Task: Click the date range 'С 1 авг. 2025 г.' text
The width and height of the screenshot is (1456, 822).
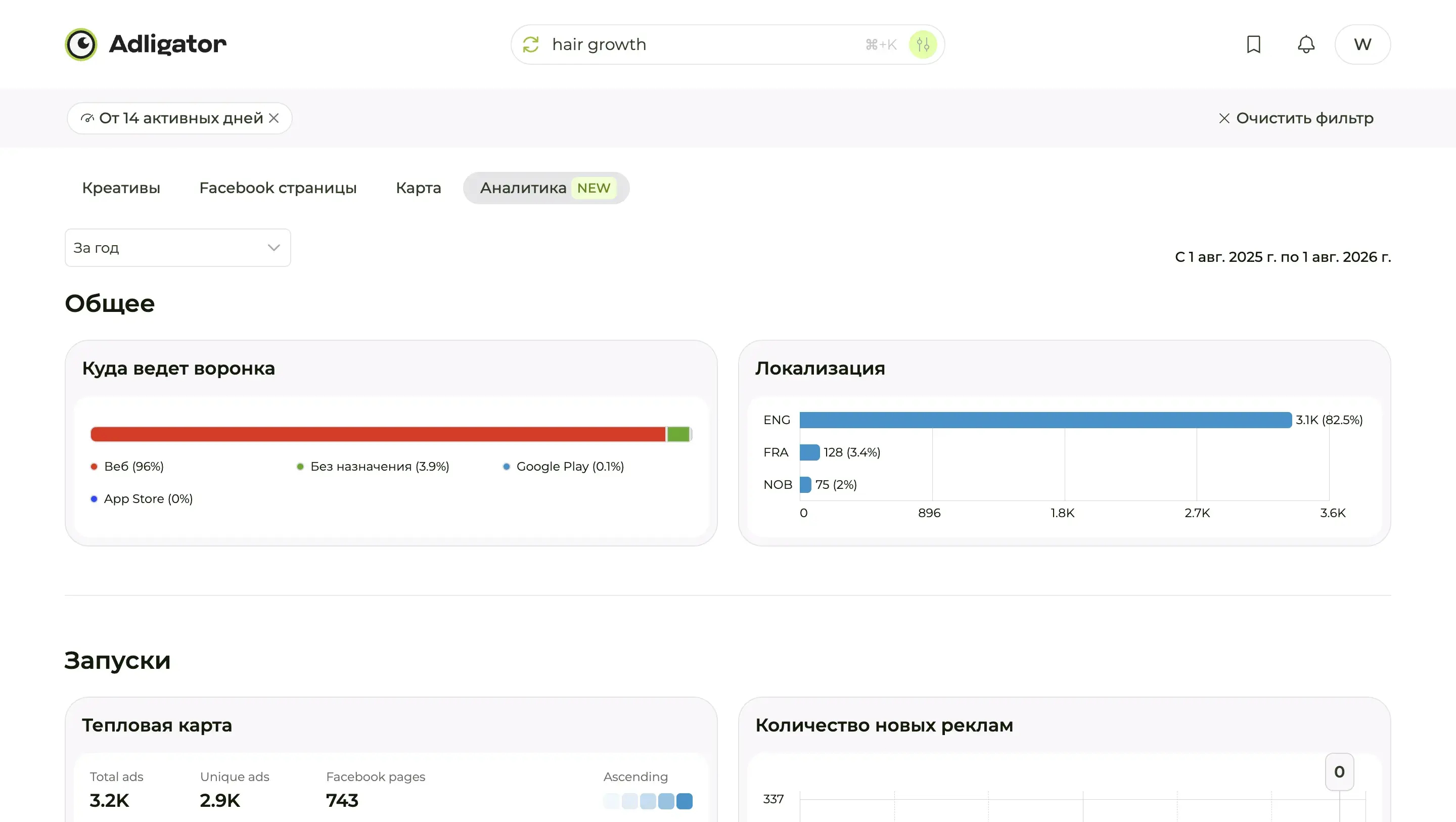Action: point(1283,257)
